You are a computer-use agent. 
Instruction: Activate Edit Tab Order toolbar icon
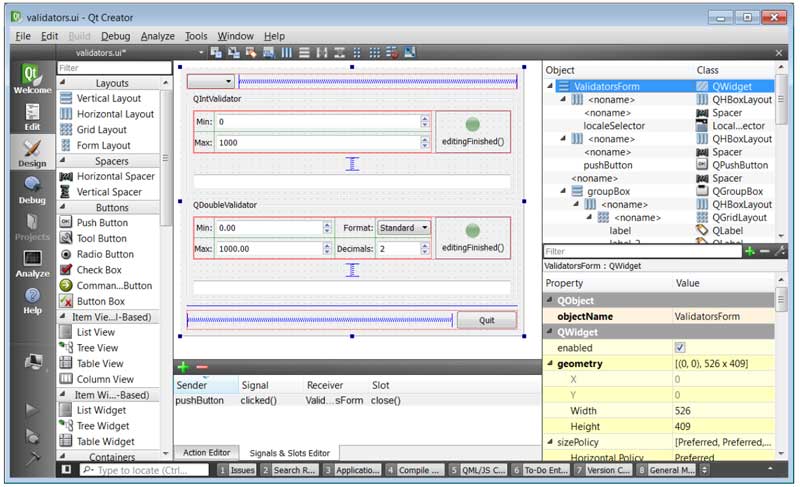click(x=268, y=53)
